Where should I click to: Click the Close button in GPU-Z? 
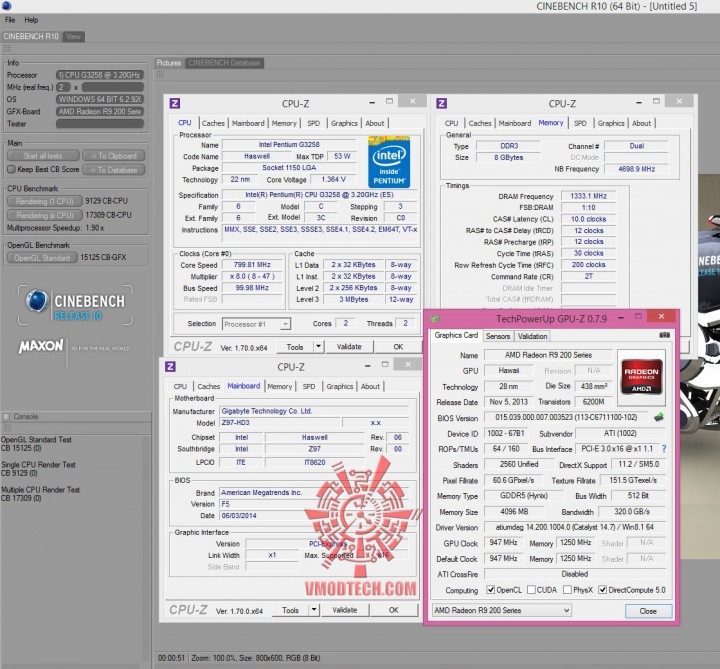[x=648, y=611]
